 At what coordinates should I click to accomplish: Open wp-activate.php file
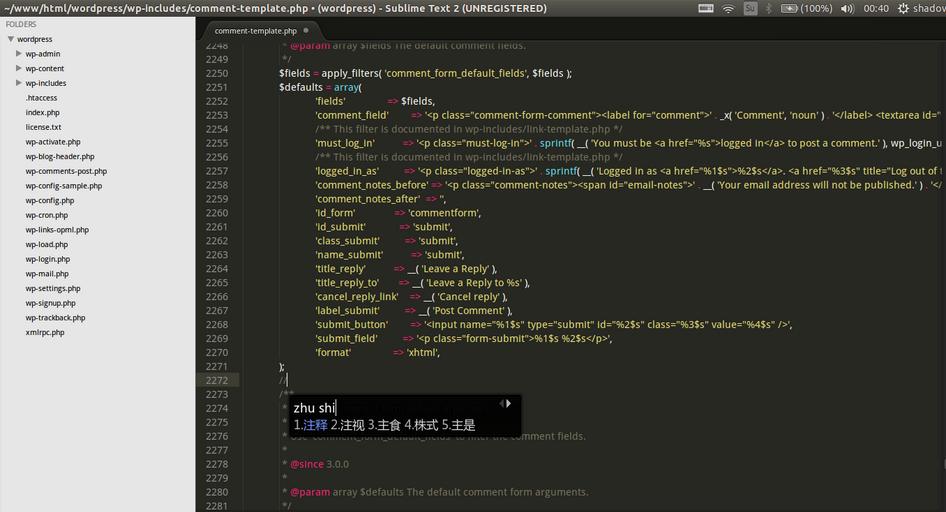(52, 142)
